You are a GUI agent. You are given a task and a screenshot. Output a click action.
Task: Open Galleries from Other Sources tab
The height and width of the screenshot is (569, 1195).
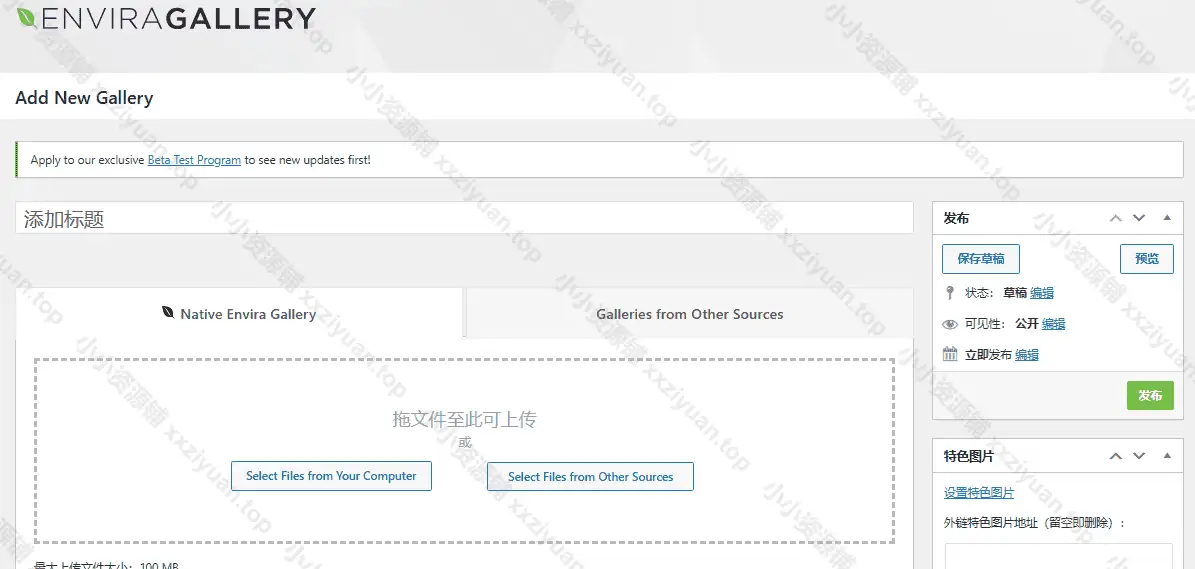pos(689,314)
